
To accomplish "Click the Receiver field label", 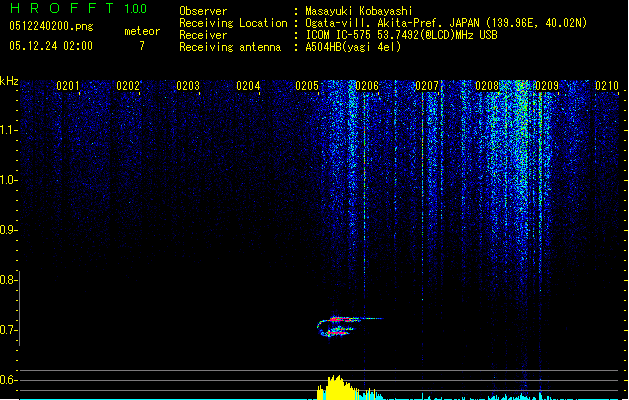I will 203,35.
